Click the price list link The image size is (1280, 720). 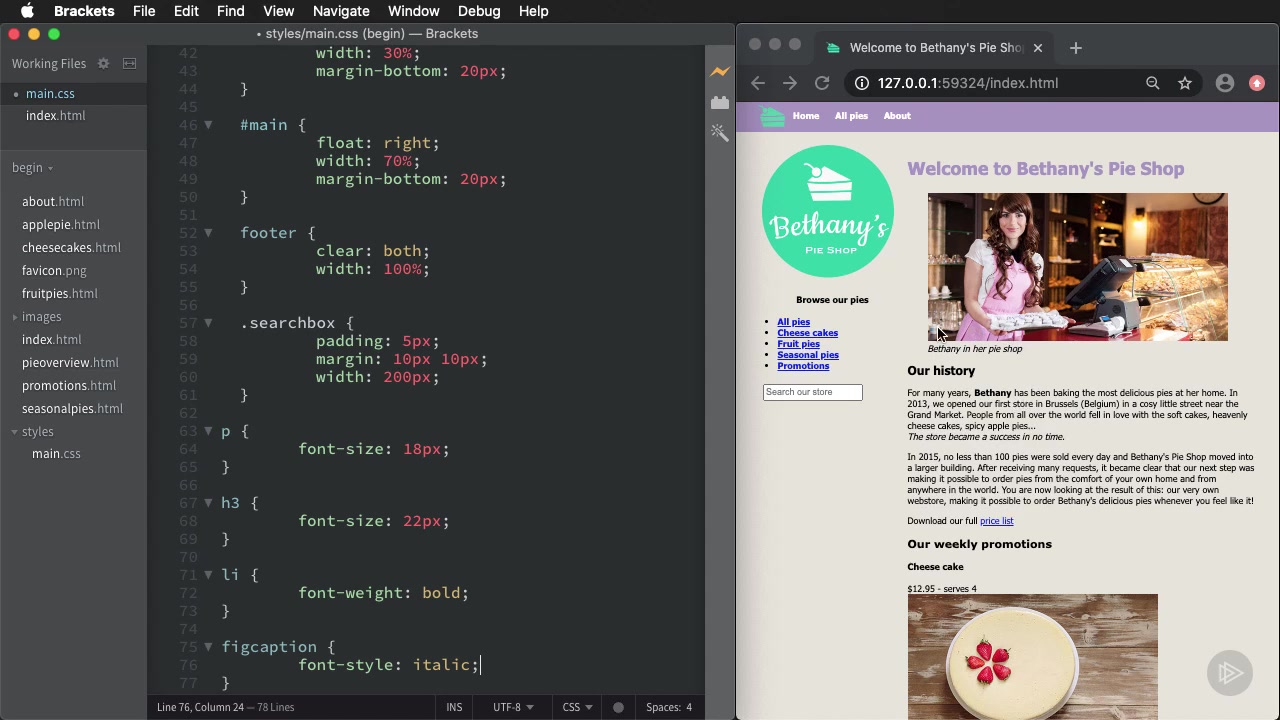click(x=996, y=521)
